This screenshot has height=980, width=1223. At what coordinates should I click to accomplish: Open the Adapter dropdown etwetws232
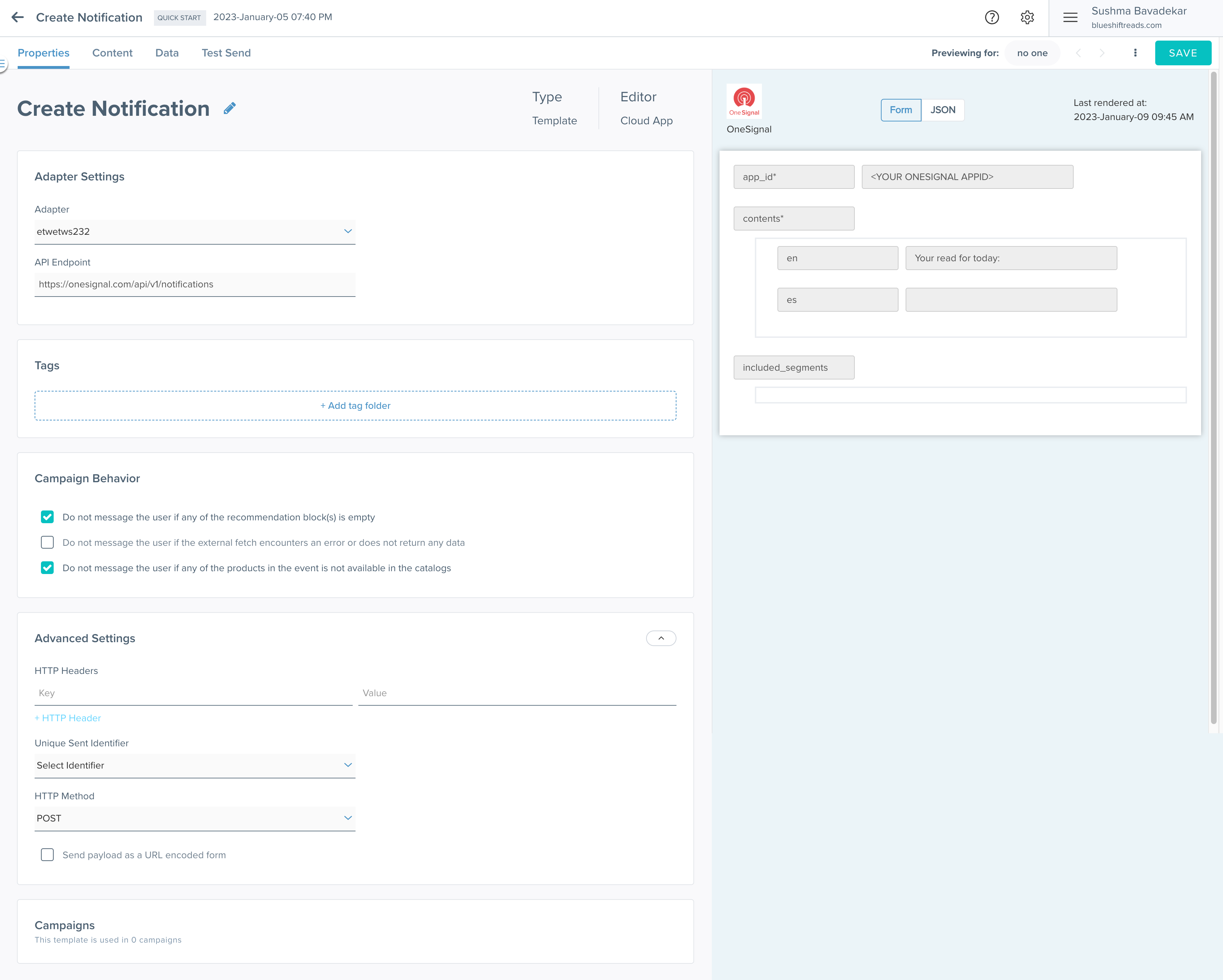point(195,231)
